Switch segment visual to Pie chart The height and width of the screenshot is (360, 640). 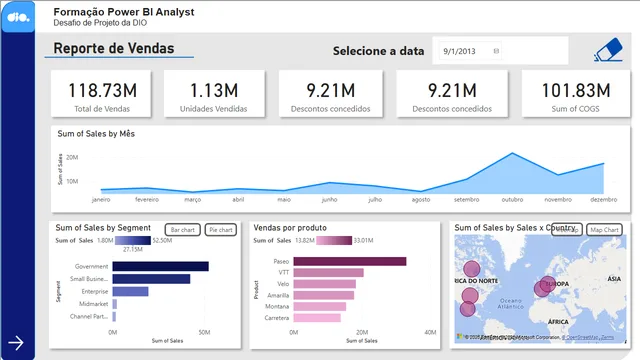(220, 230)
